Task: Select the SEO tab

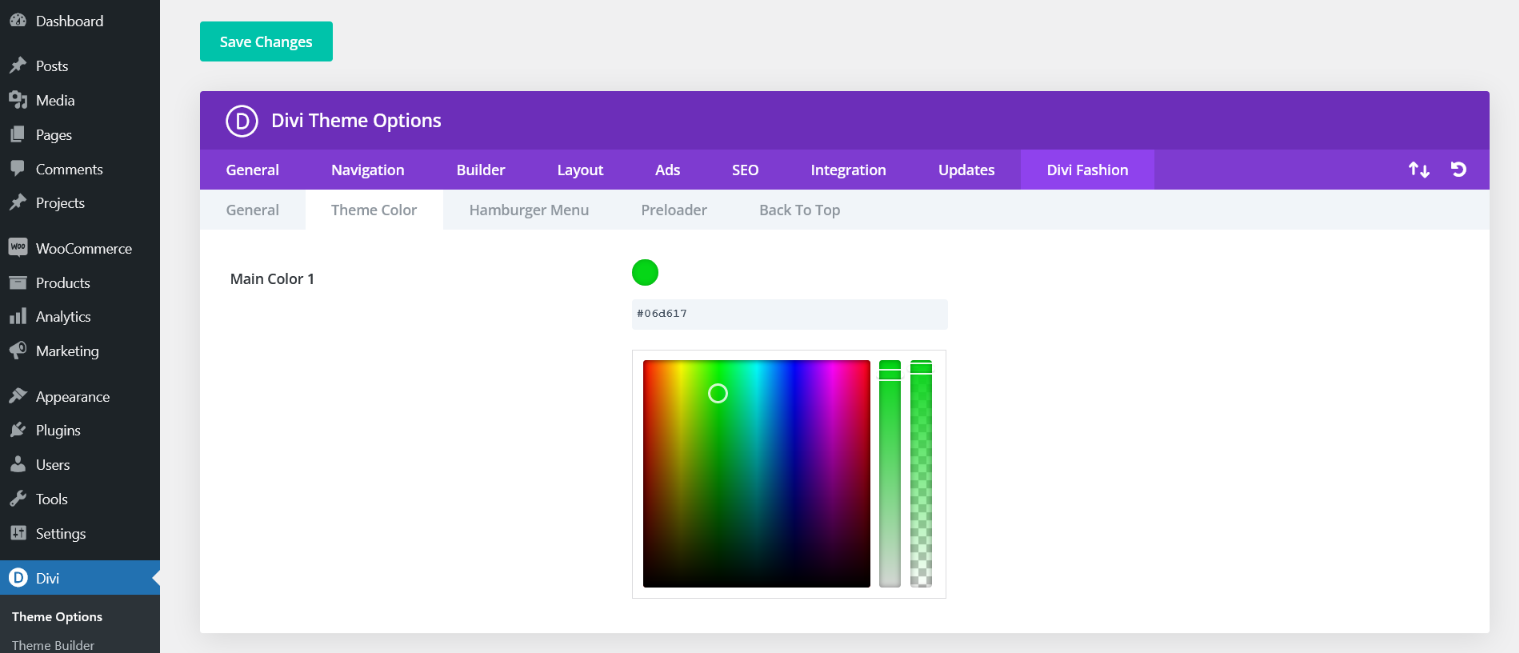Action: [745, 170]
